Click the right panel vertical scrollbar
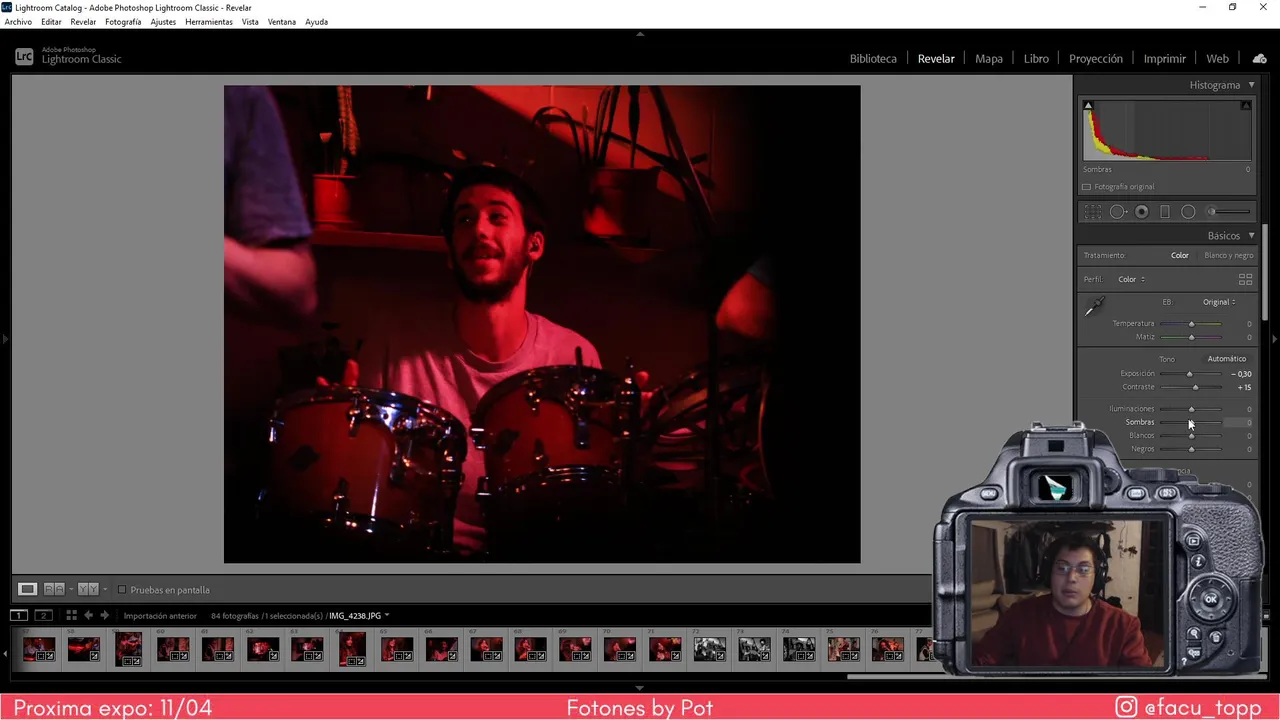1280x720 pixels. (1266, 272)
